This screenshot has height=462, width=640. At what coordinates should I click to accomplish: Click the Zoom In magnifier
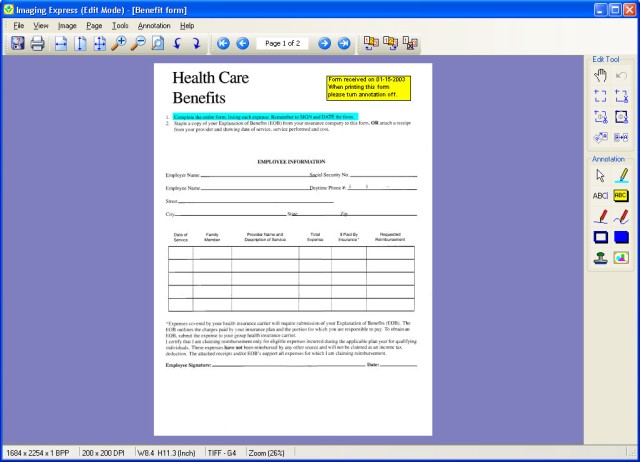click(x=119, y=43)
